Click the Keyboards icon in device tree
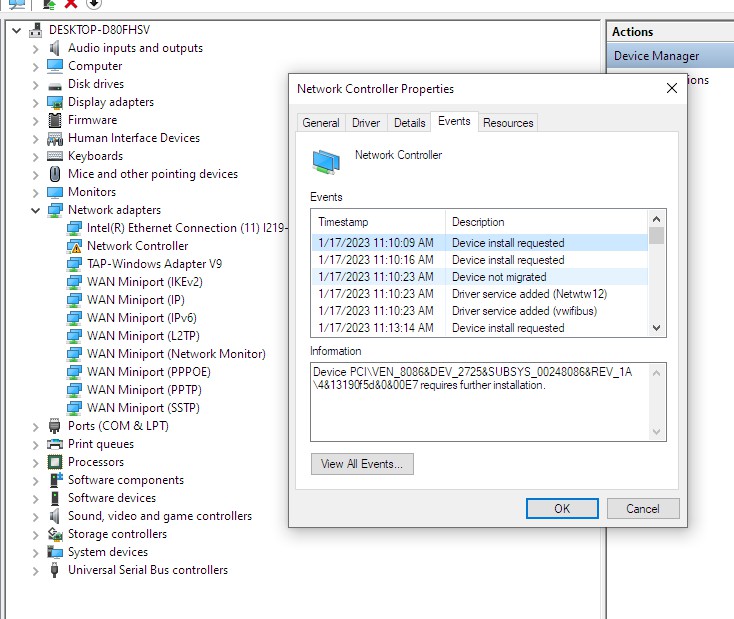This screenshot has width=734, height=619. [x=56, y=156]
